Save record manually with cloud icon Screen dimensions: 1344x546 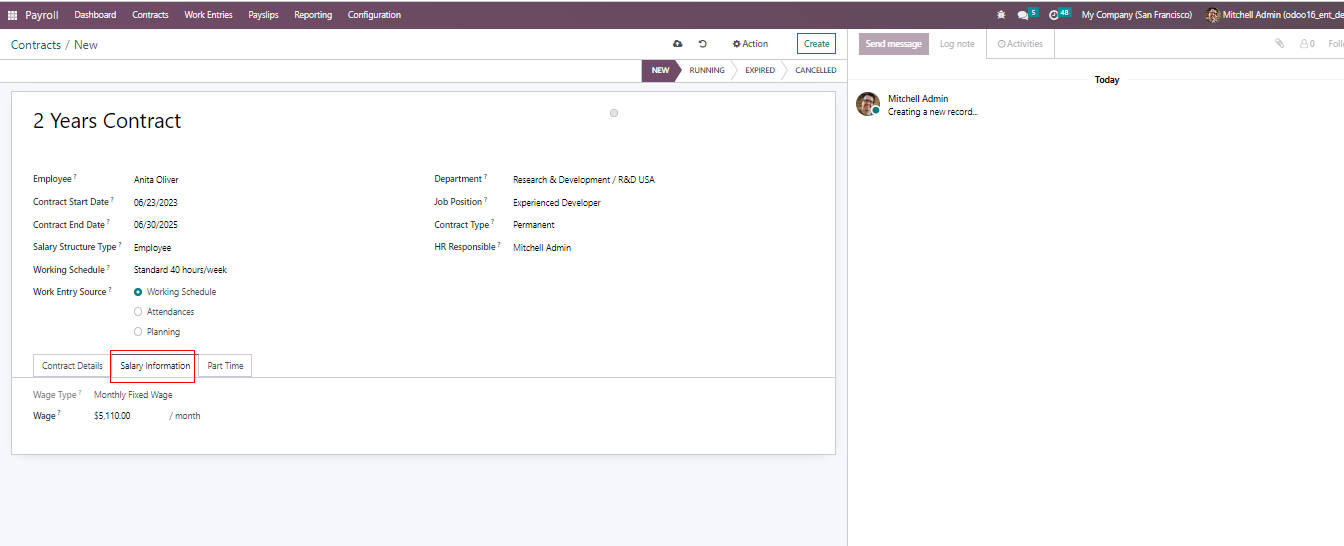678,44
